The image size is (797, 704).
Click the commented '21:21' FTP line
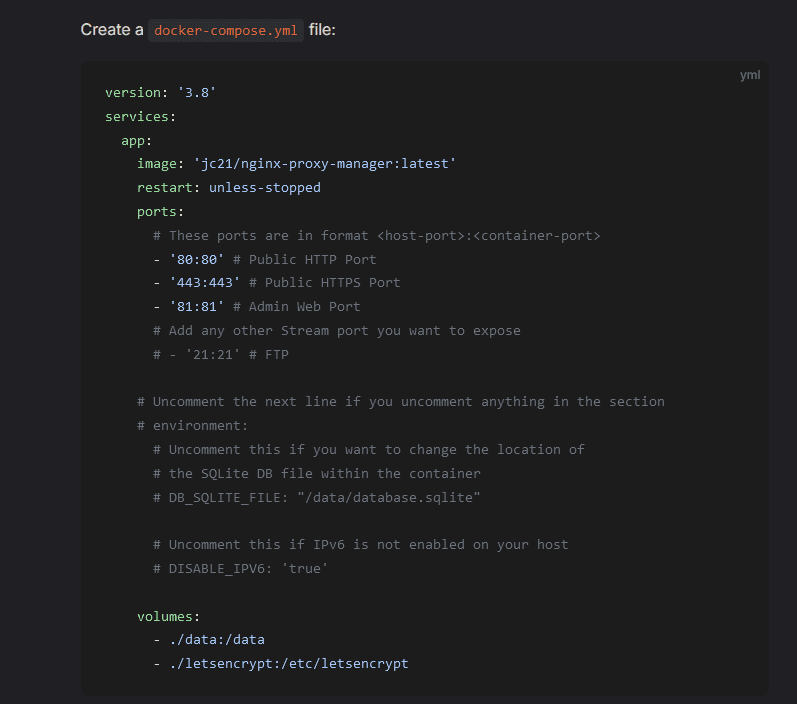point(221,354)
